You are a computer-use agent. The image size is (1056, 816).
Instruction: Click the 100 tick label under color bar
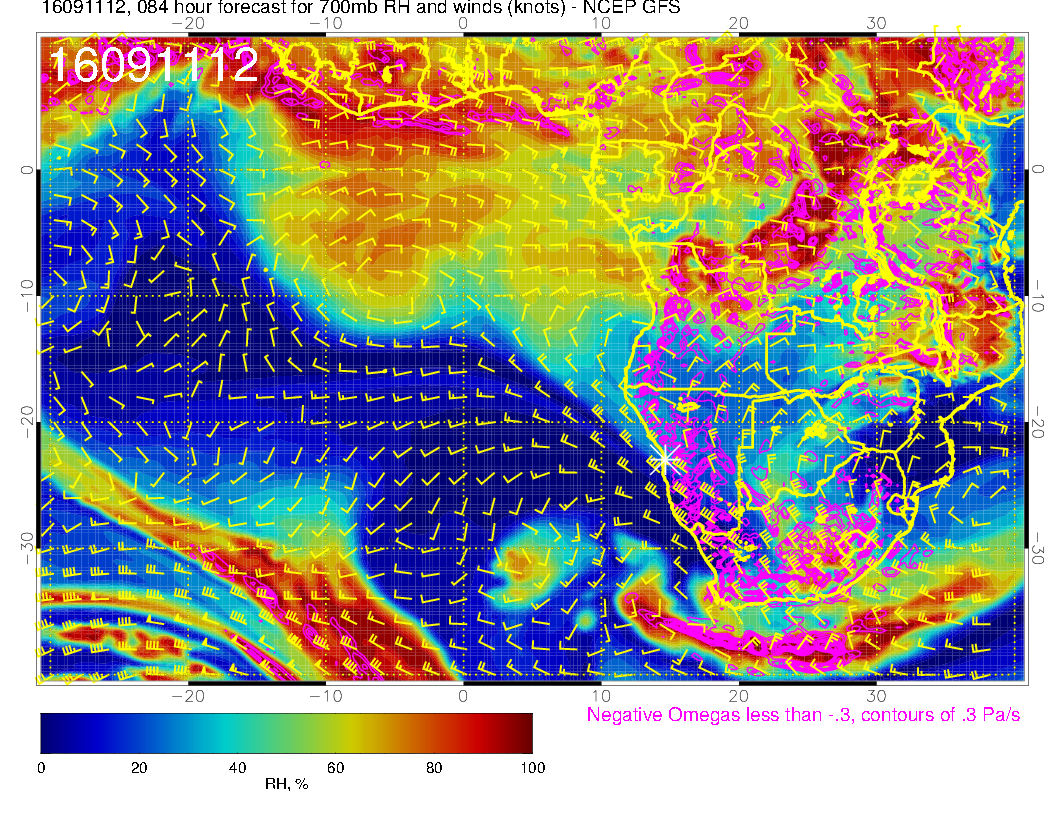point(533,768)
